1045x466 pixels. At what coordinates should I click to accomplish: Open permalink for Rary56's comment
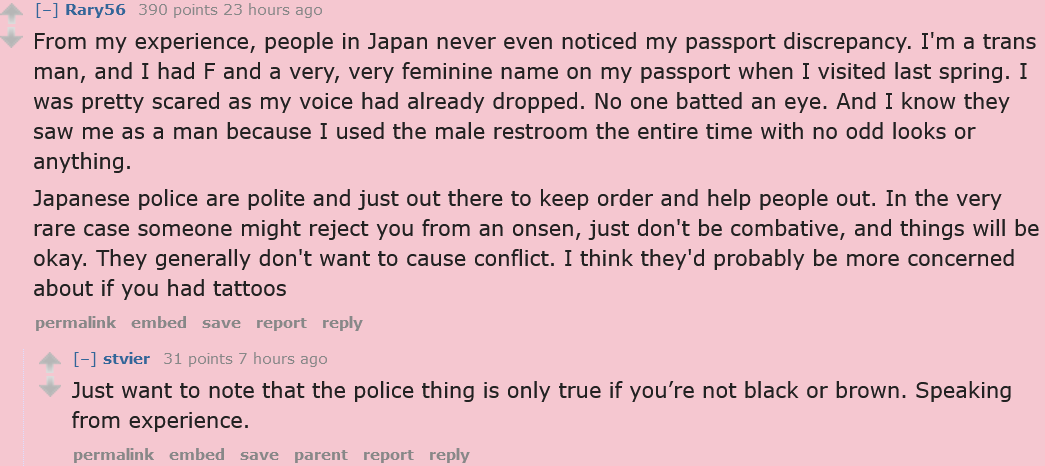75,323
